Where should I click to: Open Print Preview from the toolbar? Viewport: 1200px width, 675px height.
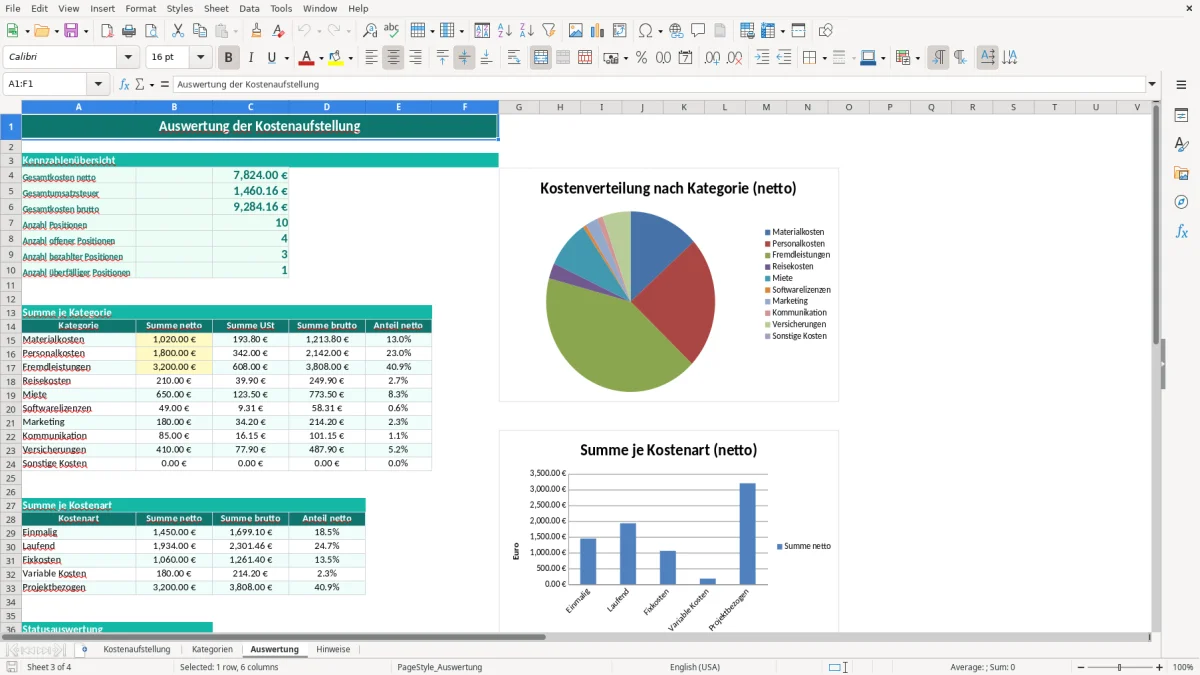click(x=150, y=31)
